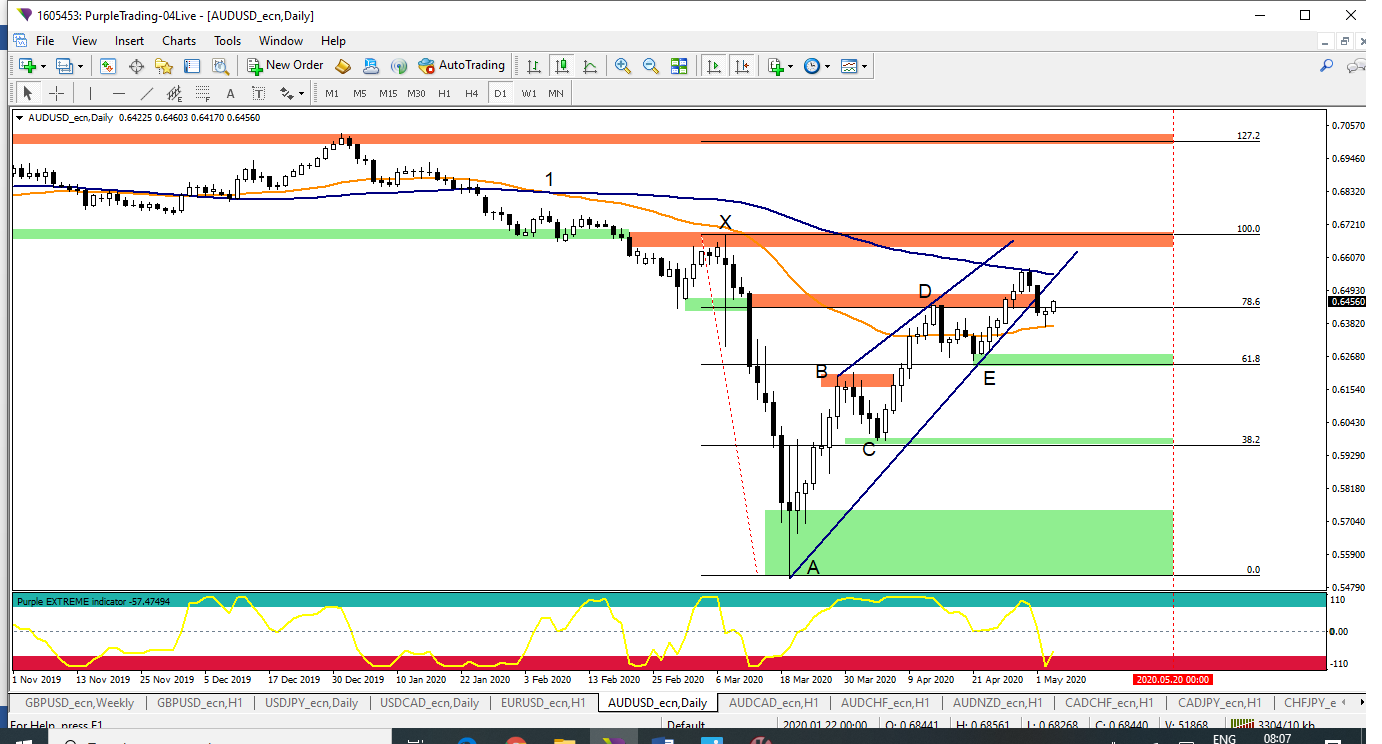Select the H1 timeframe button
Screen dimensions: 1382x744
pyautogui.click(x=444, y=93)
